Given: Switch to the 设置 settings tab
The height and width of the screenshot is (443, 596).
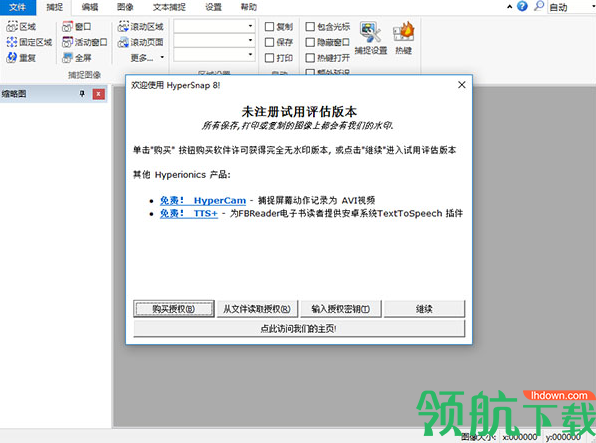Looking at the screenshot, I should coord(213,7).
